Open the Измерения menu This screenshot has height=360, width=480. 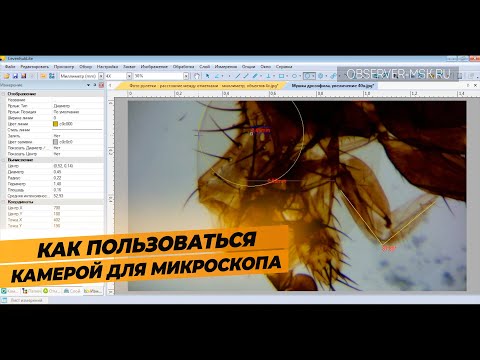click(x=226, y=67)
